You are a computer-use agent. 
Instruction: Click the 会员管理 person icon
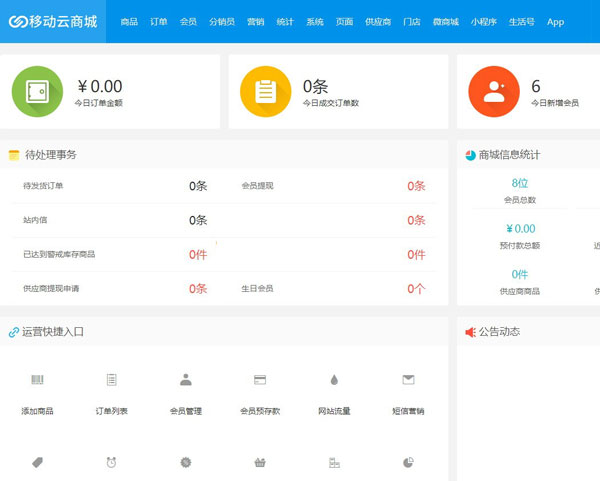[x=185, y=380]
